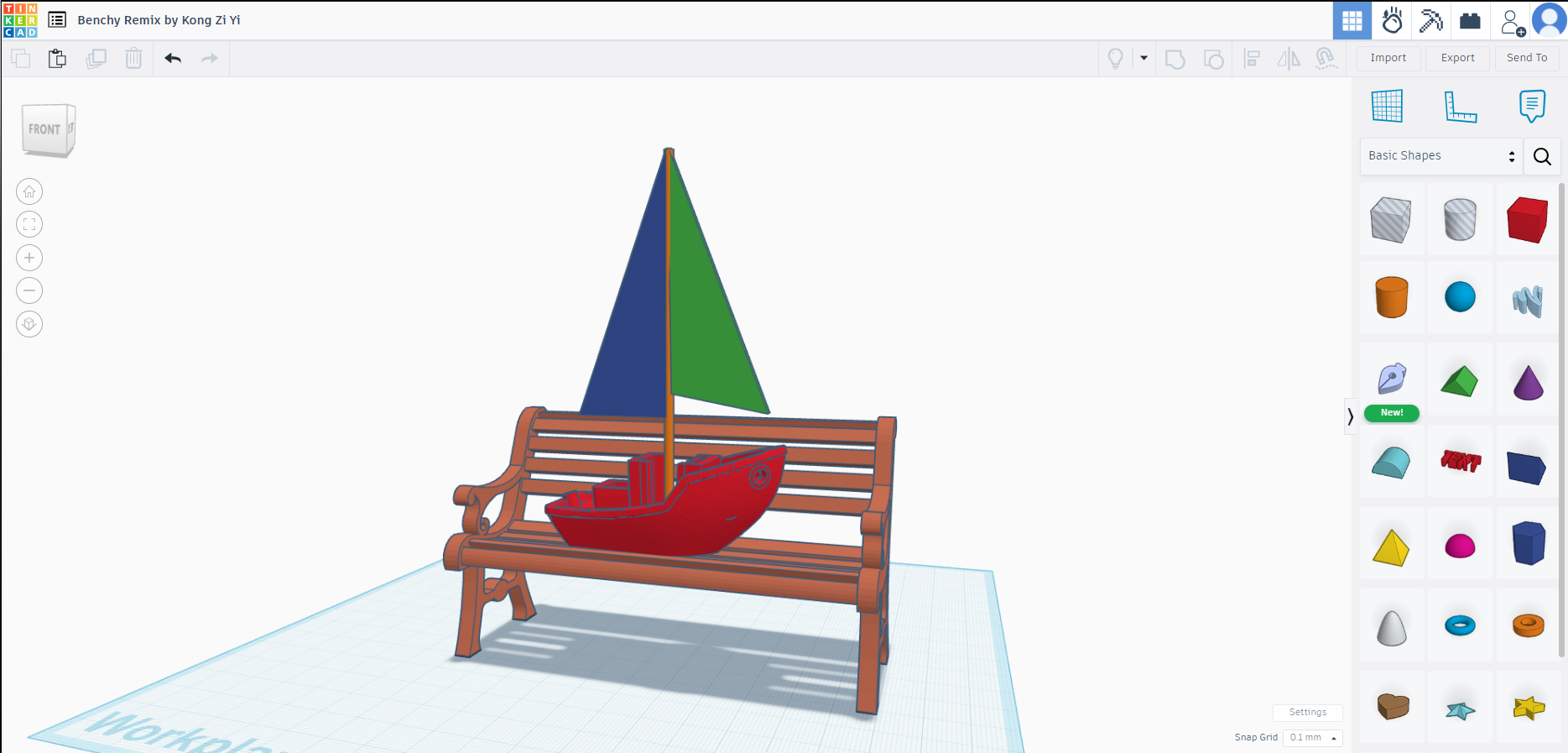Select the blue Sphere shape
Viewport: 1568px width, 753px height.
coord(1460,296)
